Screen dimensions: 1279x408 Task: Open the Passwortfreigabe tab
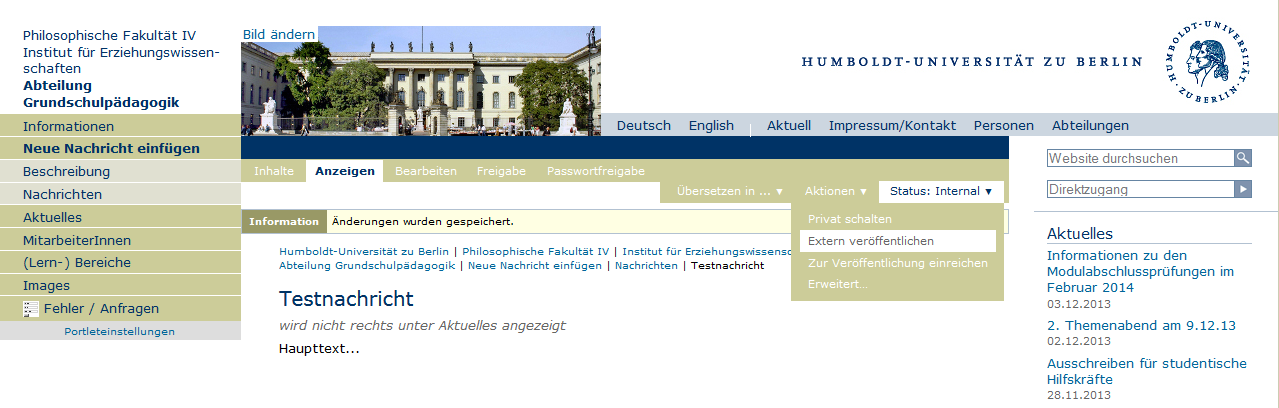click(596, 171)
